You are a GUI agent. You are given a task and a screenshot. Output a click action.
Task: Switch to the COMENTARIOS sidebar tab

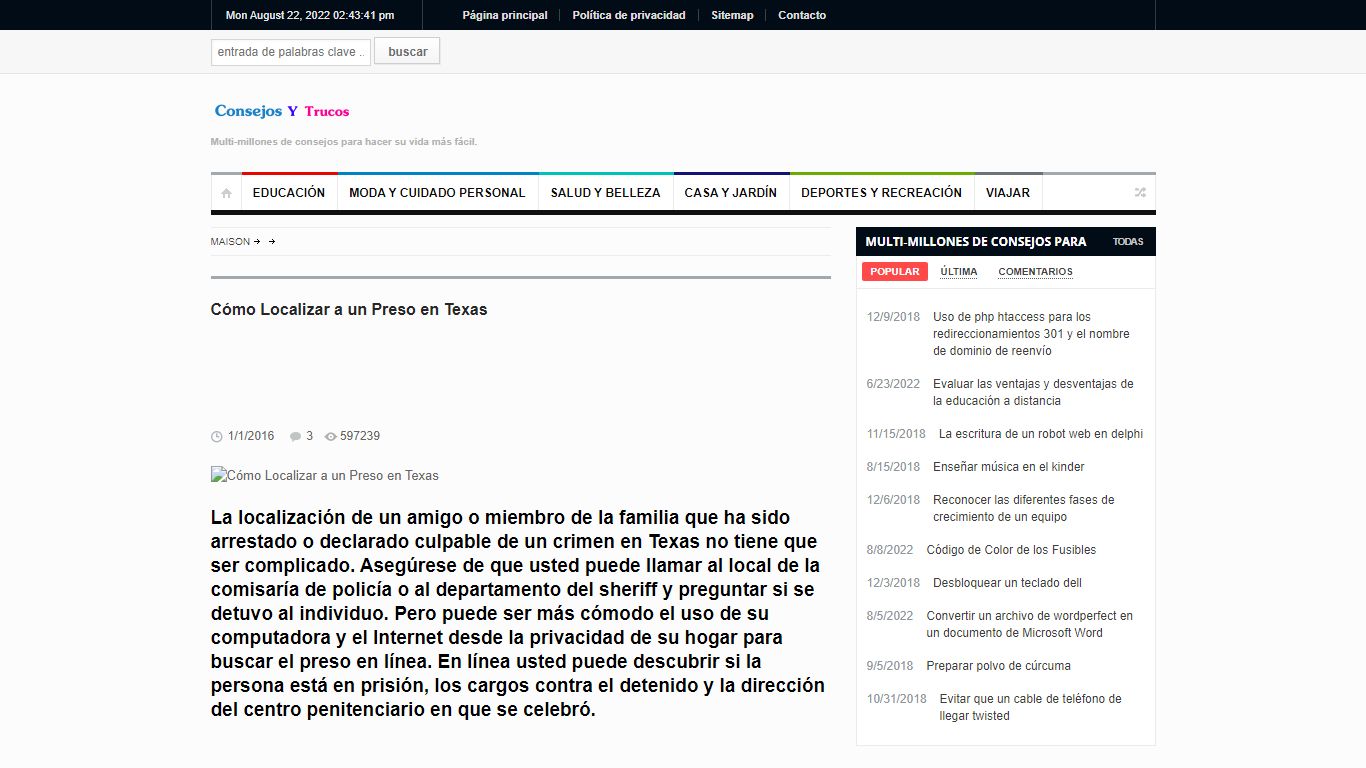pos(1035,272)
